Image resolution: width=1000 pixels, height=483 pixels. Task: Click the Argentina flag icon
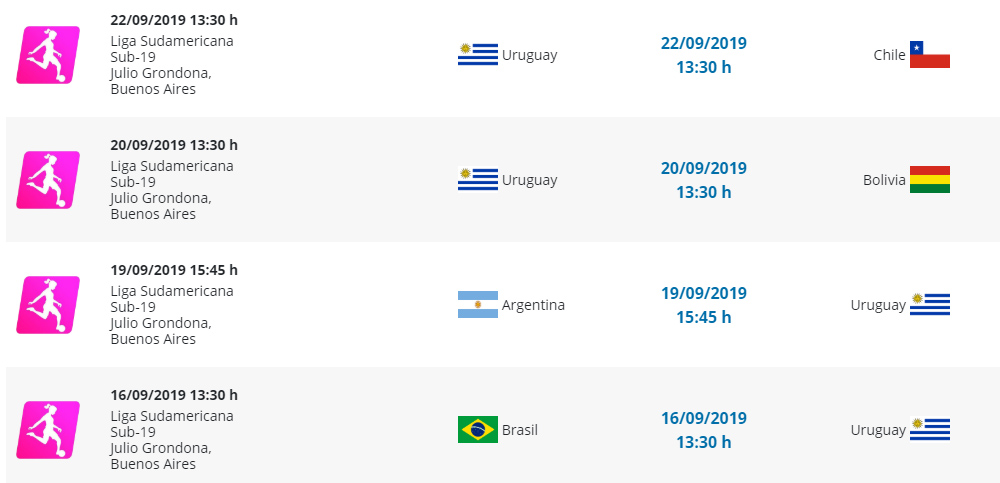(477, 305)
